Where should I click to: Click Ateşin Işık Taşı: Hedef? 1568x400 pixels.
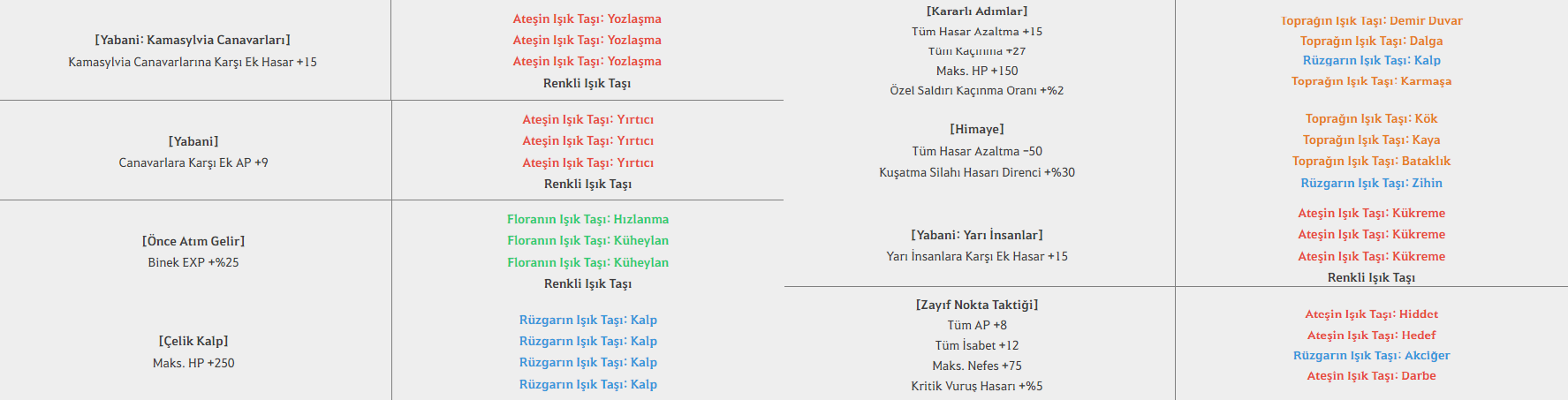tap(1371, 335)
